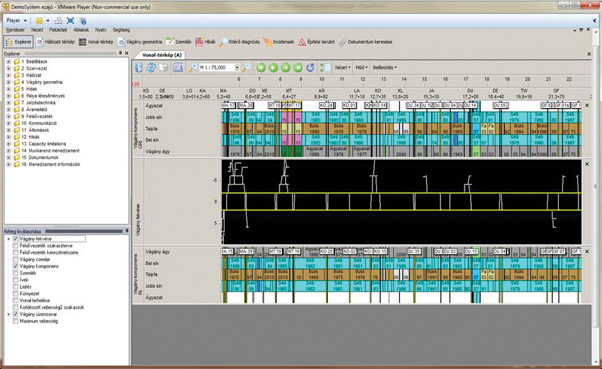
Task: Open the VMware Player menu button
Action: click(x=17, y=21)
